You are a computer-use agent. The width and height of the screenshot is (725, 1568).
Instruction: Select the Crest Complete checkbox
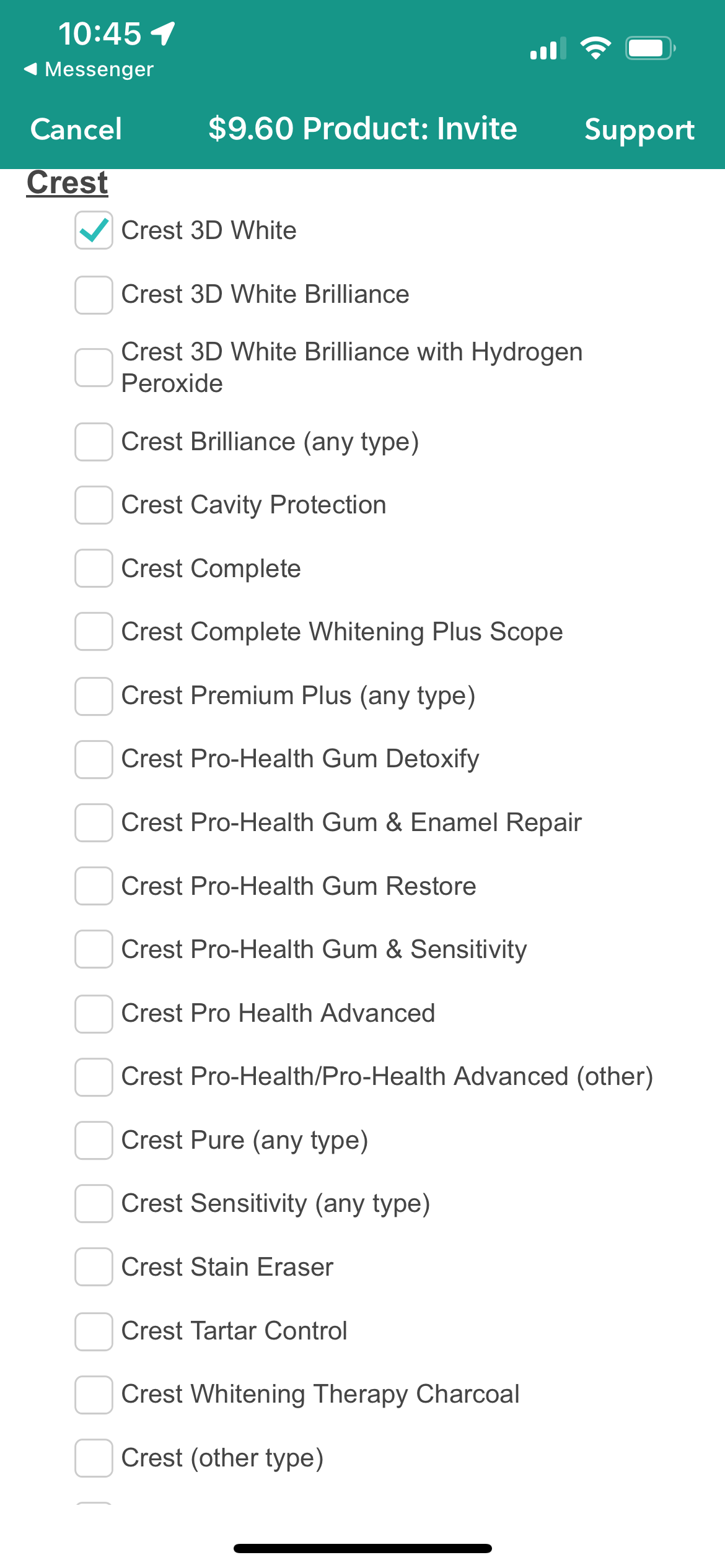(x=94, y=568)
